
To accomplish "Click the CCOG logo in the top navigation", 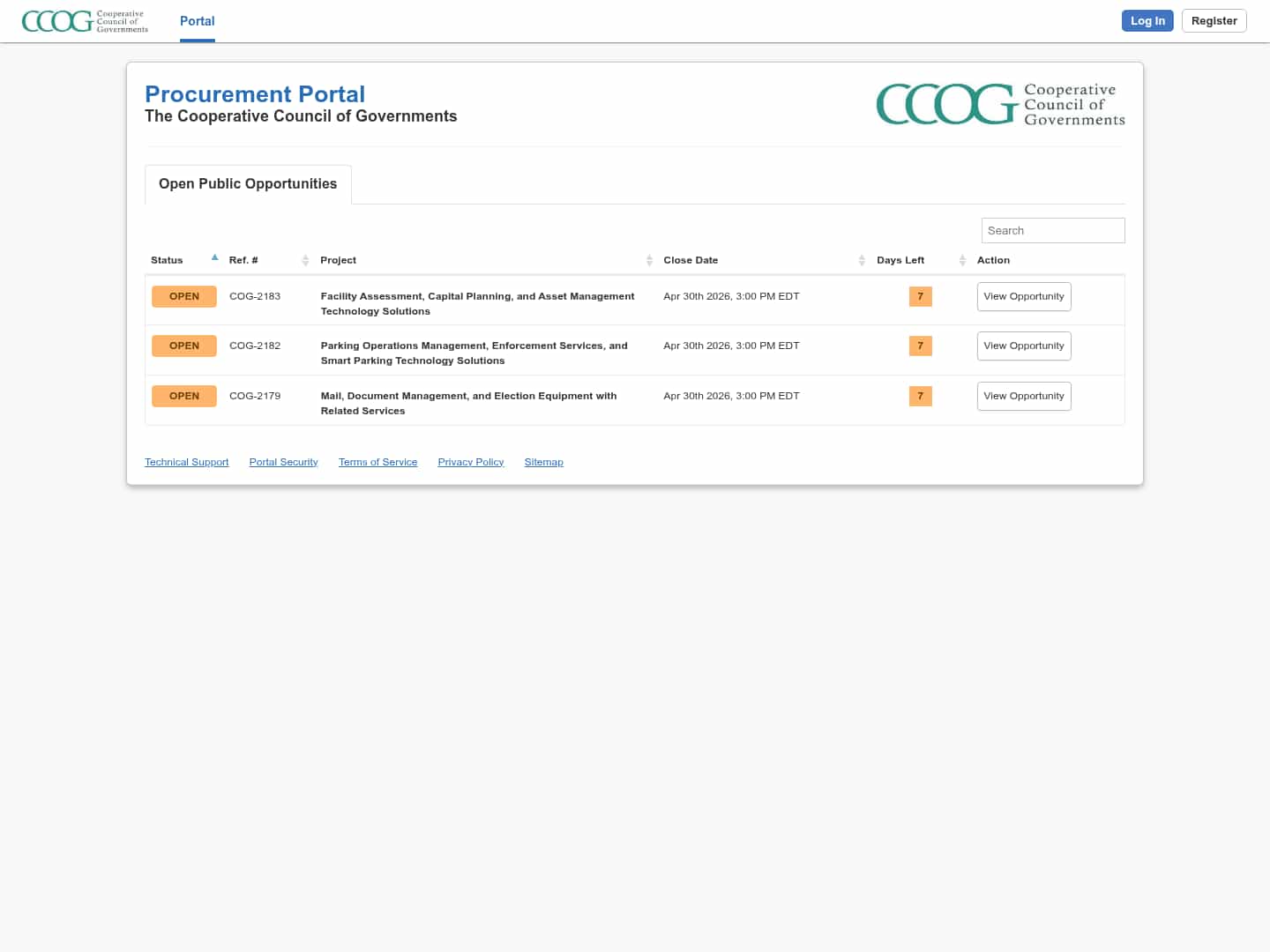I will coord(84,21).
